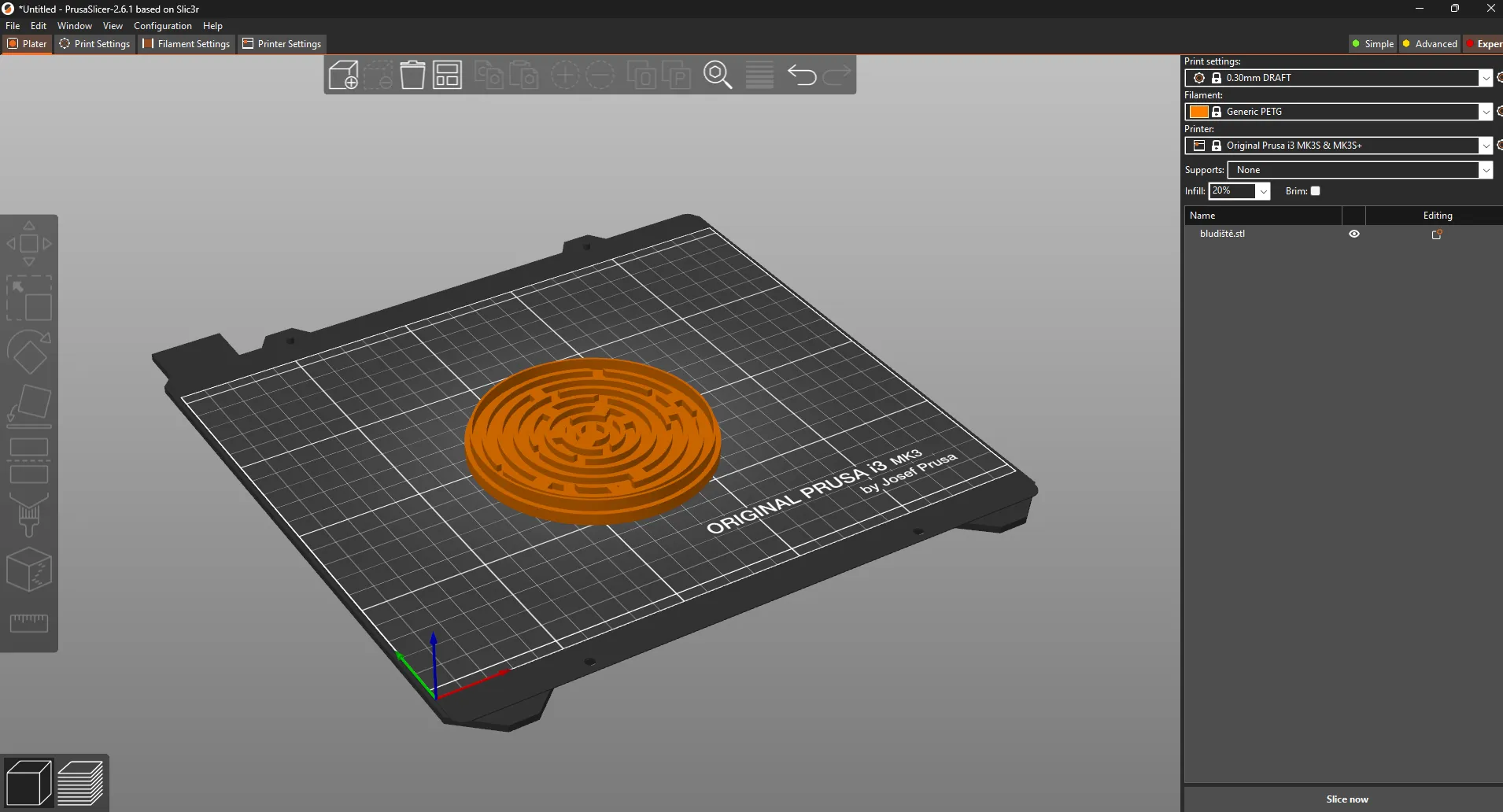1503x812 pixels.
Task: Click the Arrange objects icon
Action: pos(447,76)
